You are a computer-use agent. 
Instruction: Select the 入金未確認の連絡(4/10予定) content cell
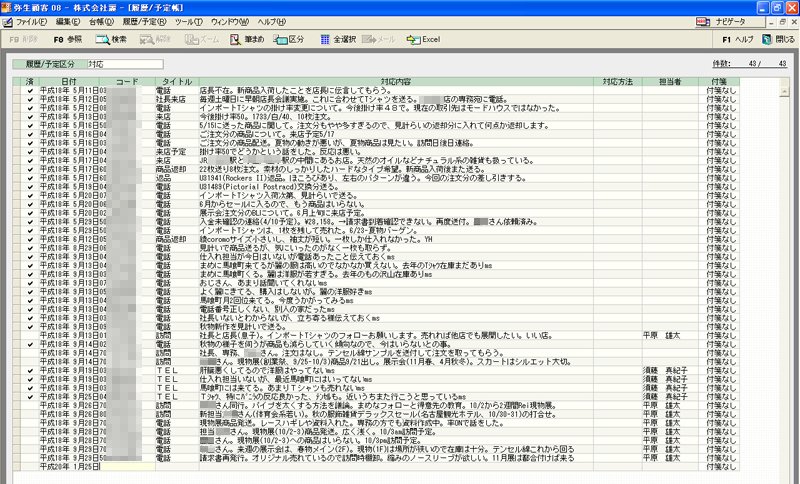pos(396,222)
